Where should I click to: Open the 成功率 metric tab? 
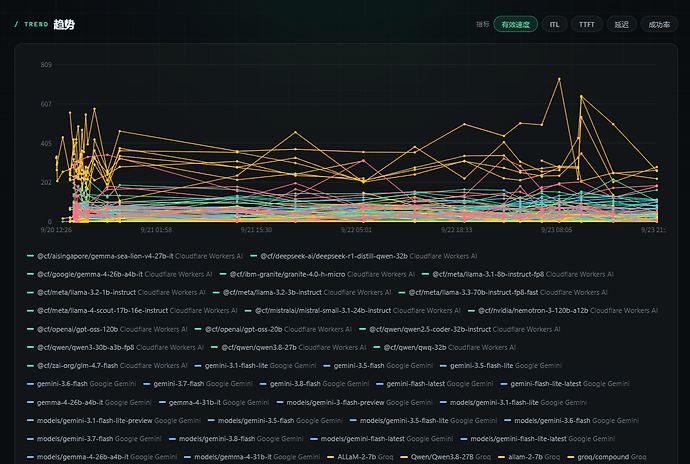(x=659, y=24)
